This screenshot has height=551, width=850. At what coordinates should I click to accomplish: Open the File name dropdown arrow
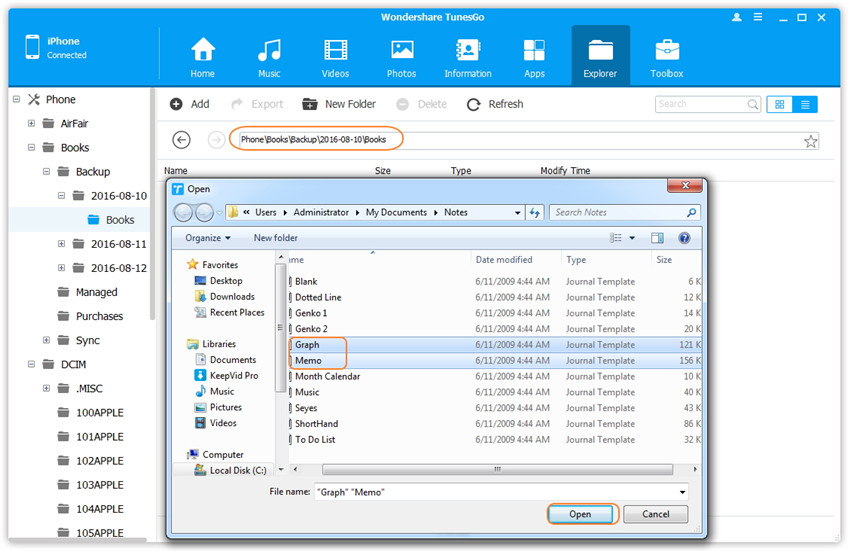tap(682, 492)
